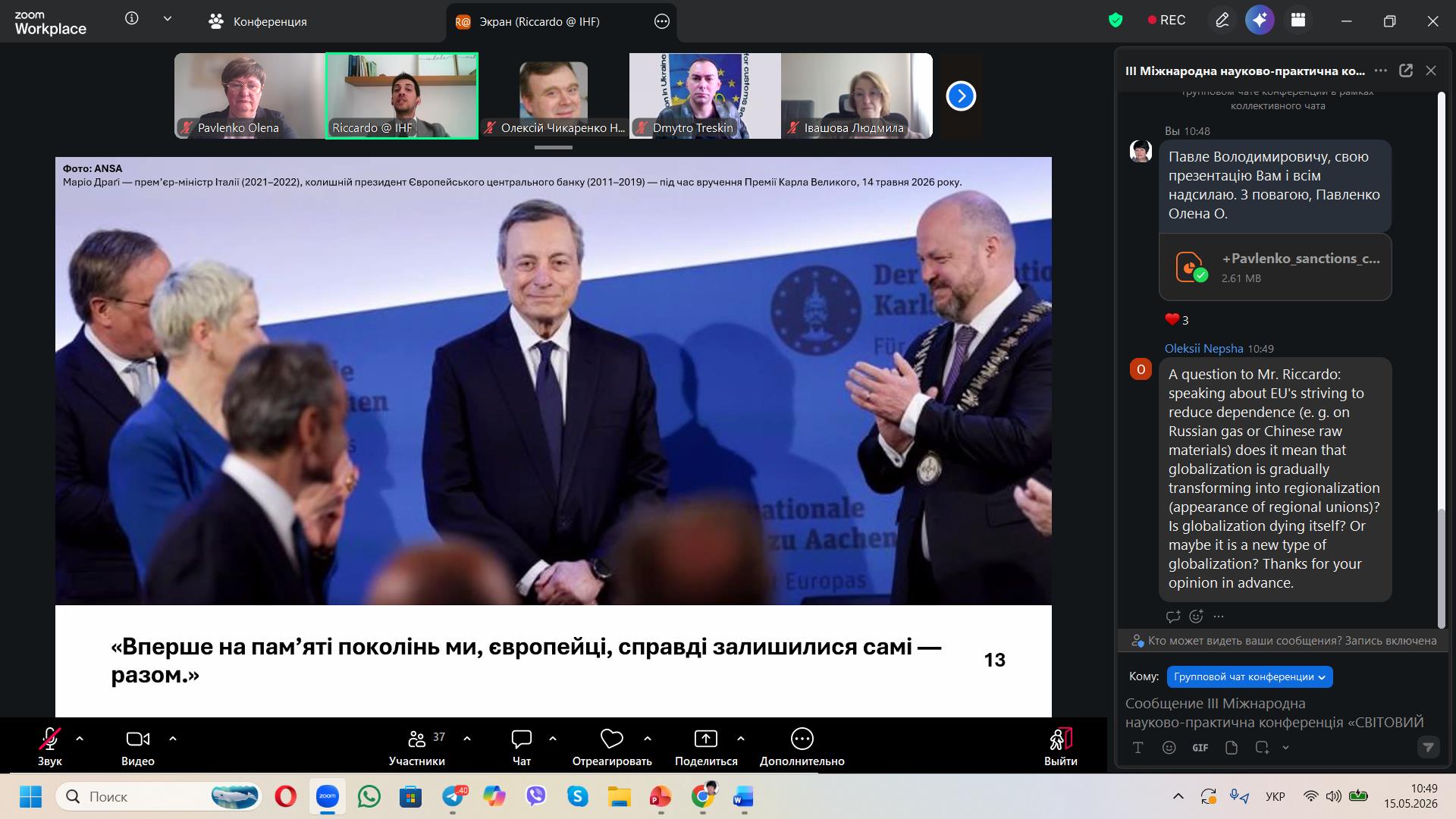Image resolution: width=1456 pixels, height=819 pixels.
Task: Attach a file using the file icon
Action: (x=1231, y=748)
